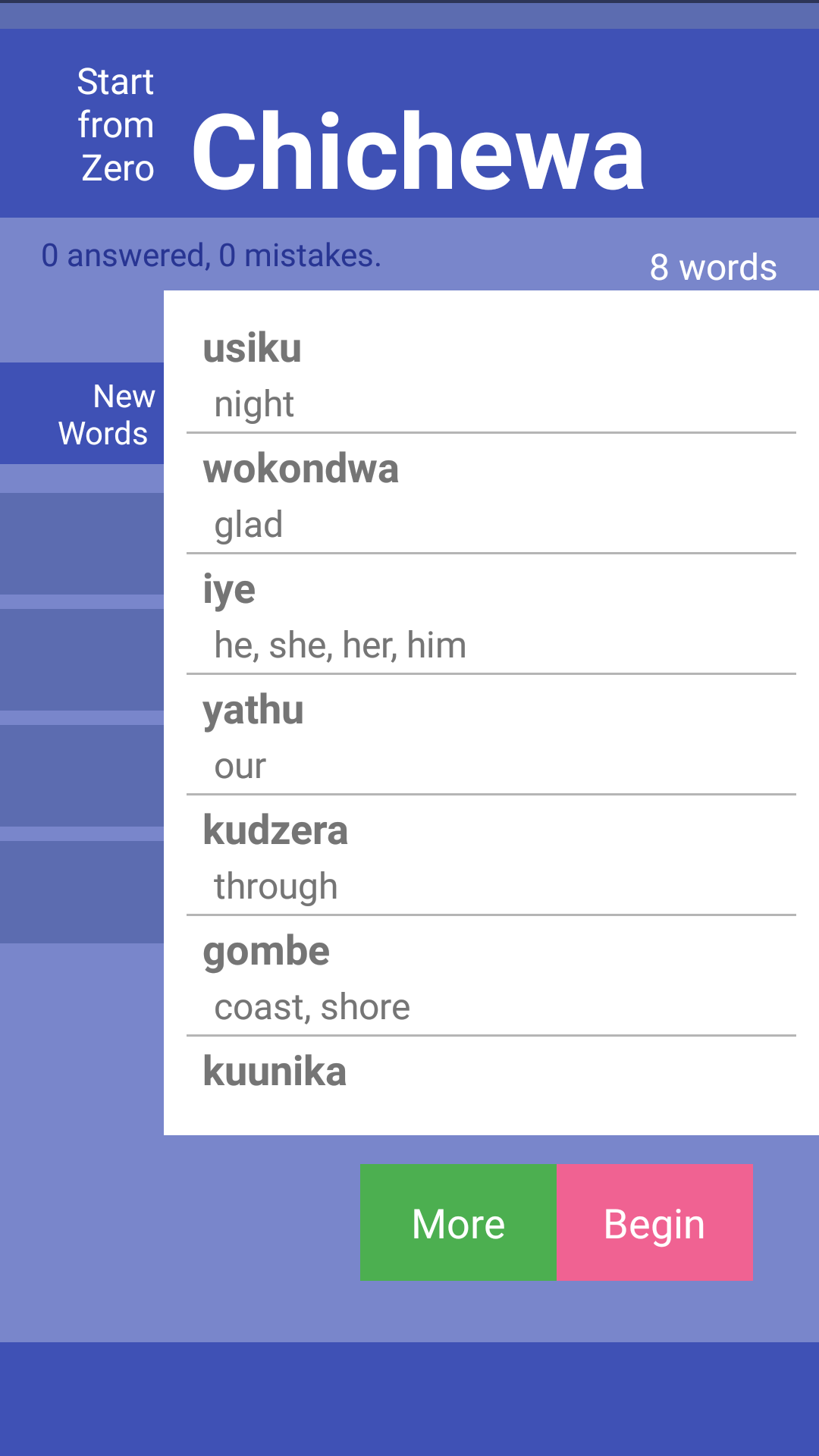Tap the '8 words' counter label

(713, 268)
